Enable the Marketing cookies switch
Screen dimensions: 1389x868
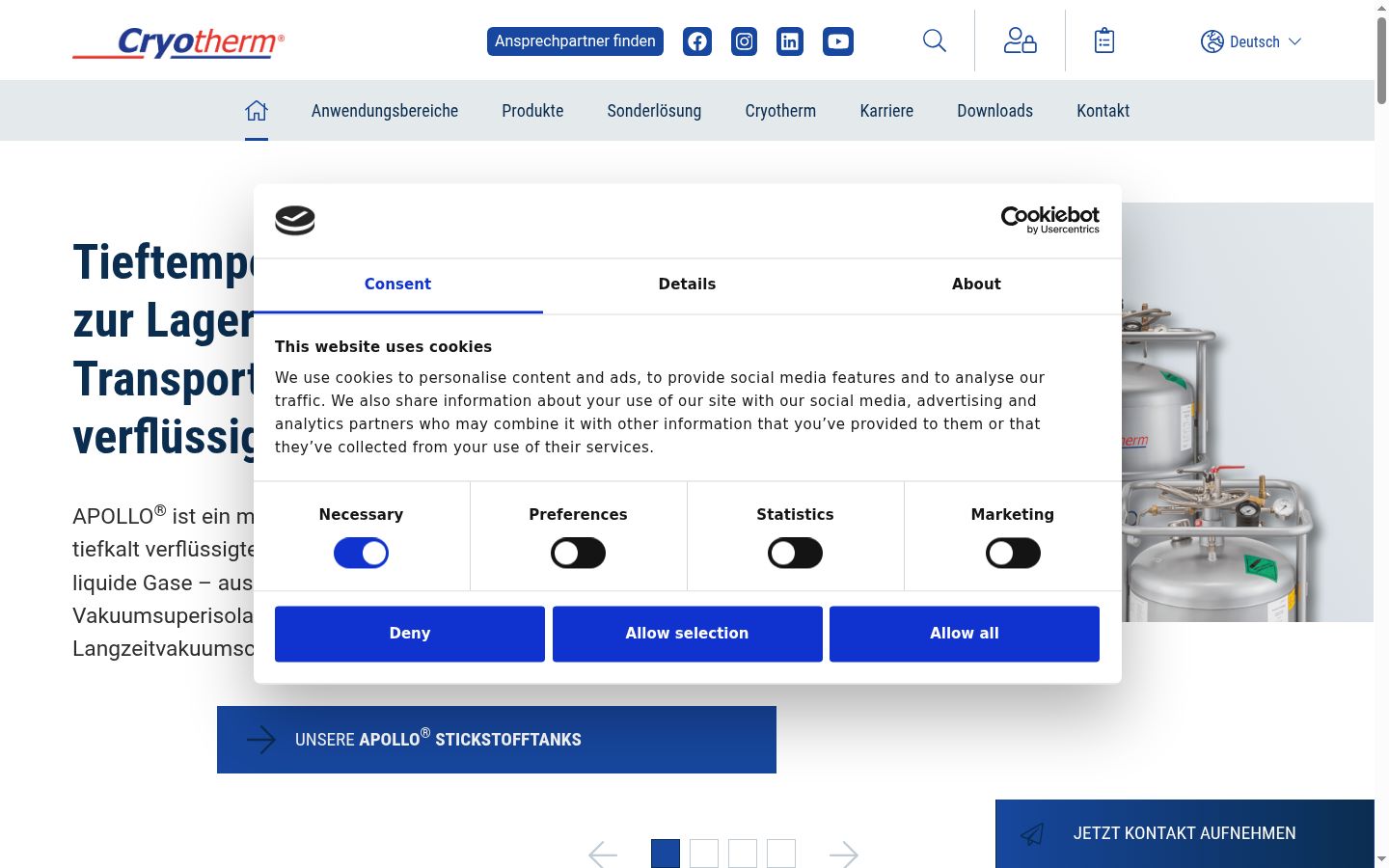pos(1013,554)
